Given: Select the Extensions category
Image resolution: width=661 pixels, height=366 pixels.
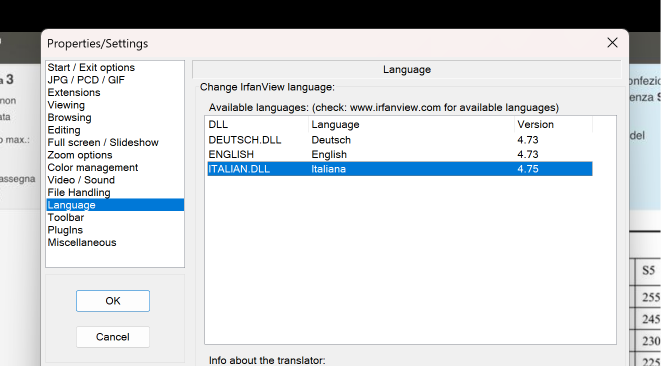Looking at the screenshot, I should tap(115, 92).
